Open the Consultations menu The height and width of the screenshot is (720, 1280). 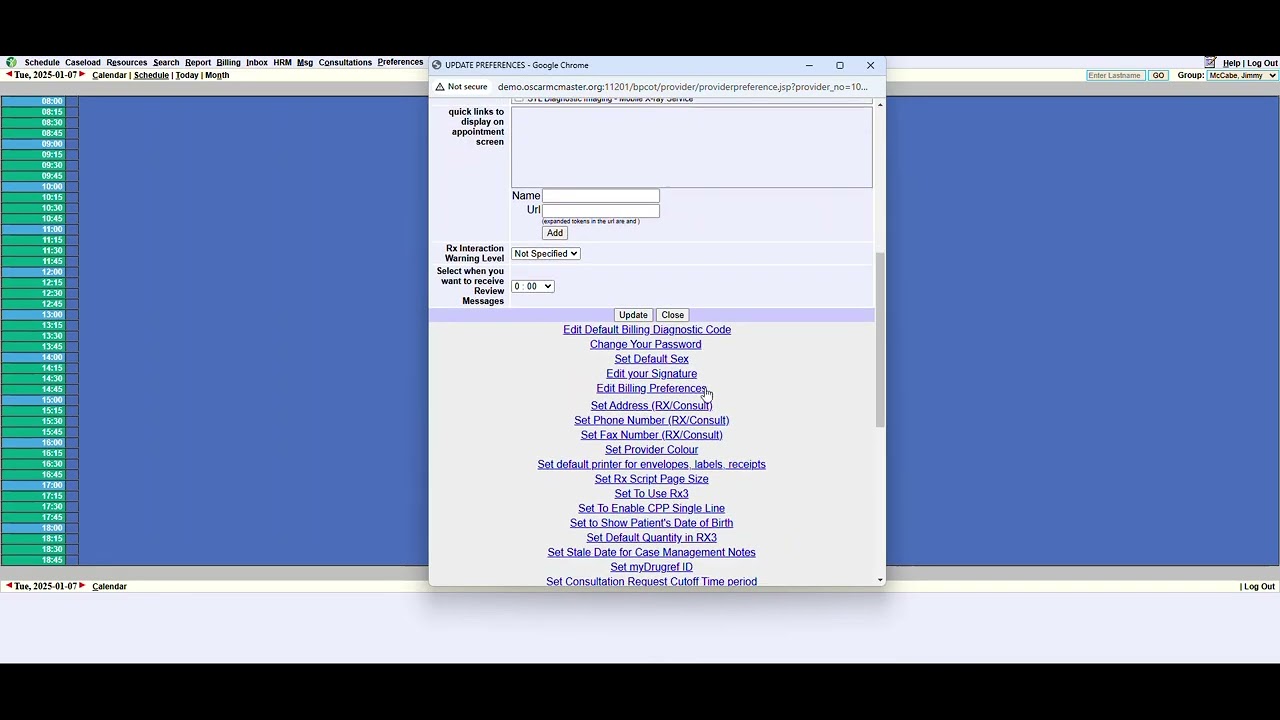(345, 62)
